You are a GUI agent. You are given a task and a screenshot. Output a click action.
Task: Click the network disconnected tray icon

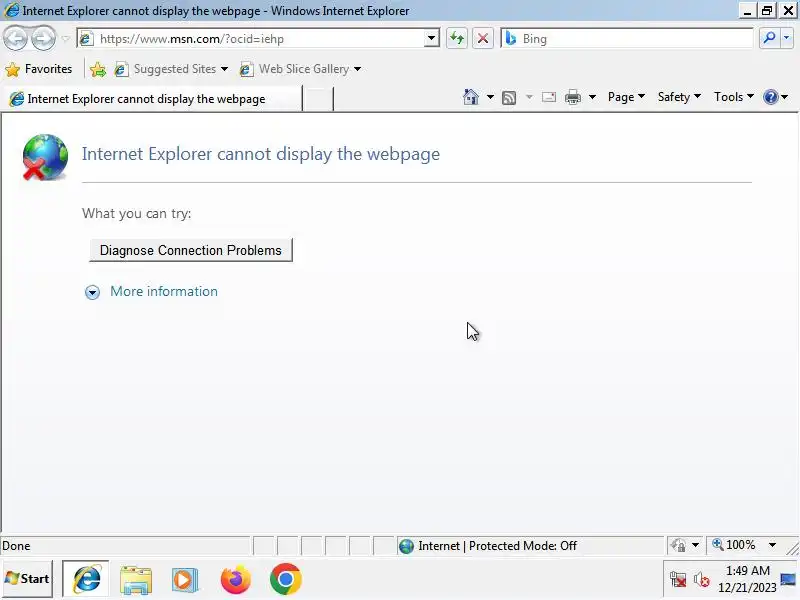678,580
